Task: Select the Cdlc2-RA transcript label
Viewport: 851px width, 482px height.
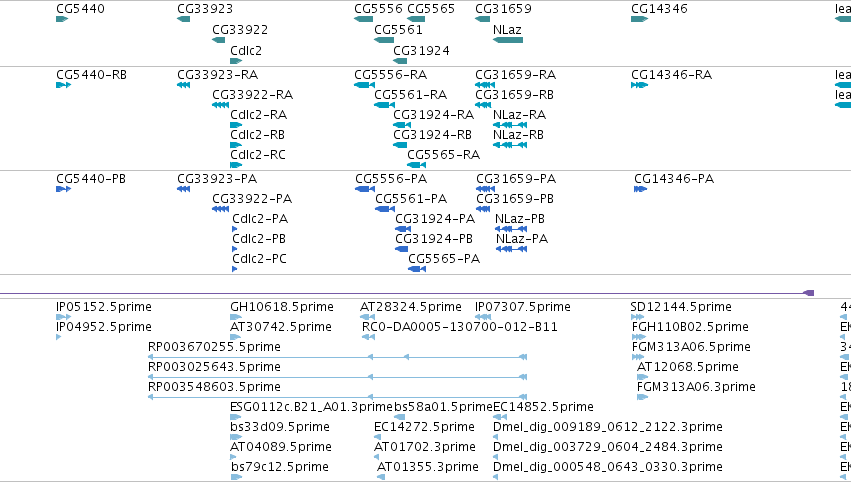Action: tap(258, 115)
